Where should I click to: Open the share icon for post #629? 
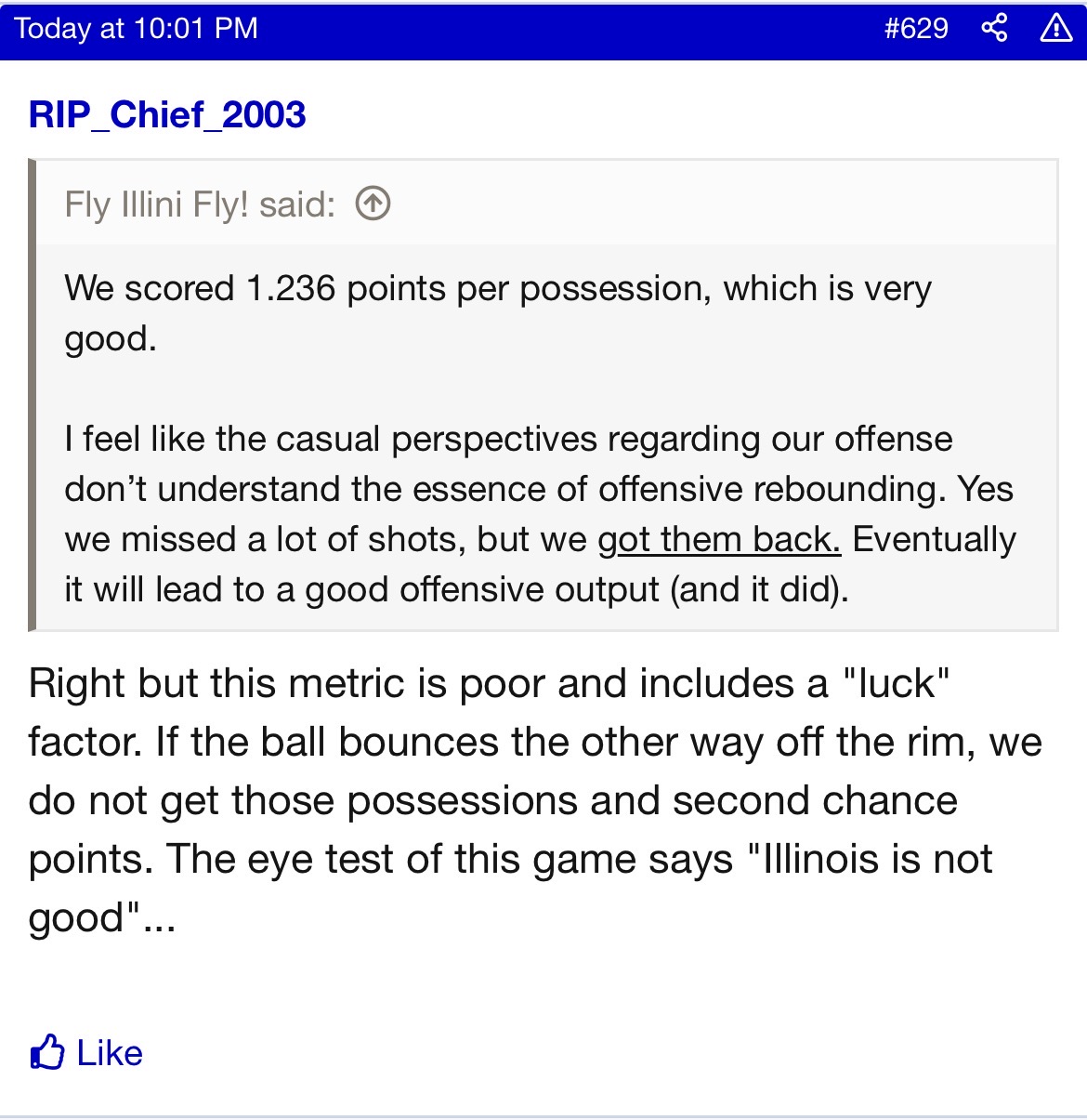click(994, 28)
